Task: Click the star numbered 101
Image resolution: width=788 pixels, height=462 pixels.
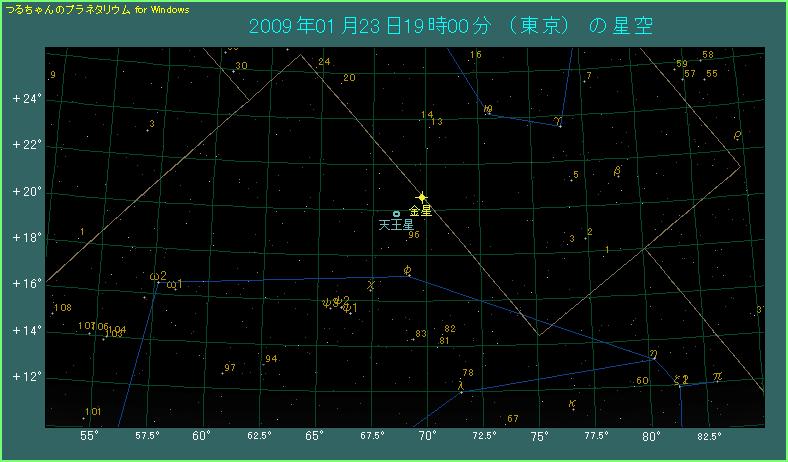Action: (x=93, y=412)
